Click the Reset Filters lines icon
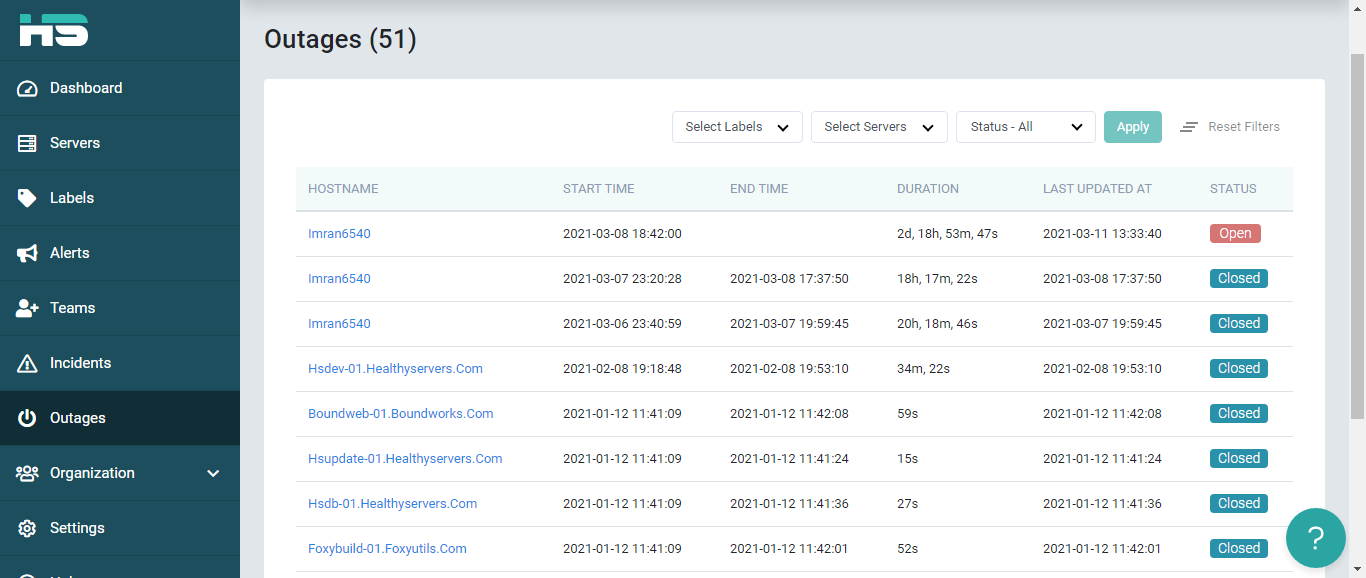Viewport: 1366px width, 578px height. (x=1189, y=127)
